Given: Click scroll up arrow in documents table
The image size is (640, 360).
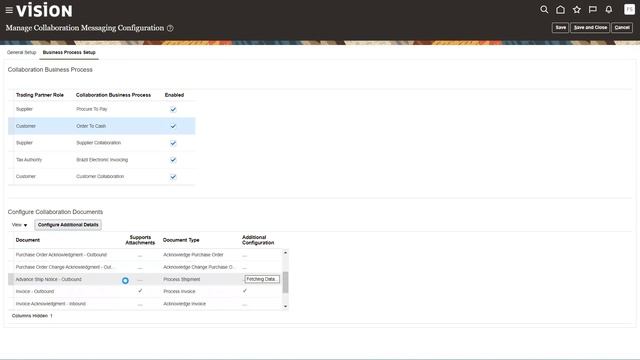Looking at the screenshot, I should click(x=285, y=253).
